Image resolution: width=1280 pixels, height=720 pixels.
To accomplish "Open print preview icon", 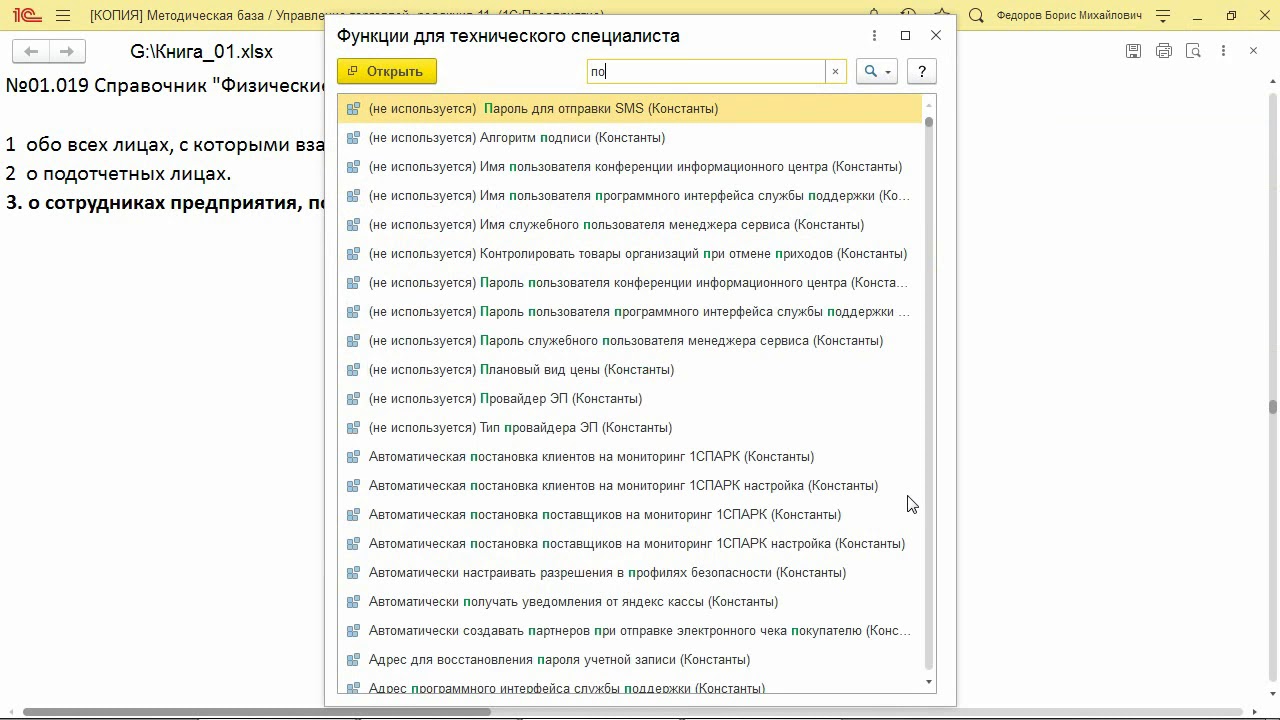I will coord(1193,51).
